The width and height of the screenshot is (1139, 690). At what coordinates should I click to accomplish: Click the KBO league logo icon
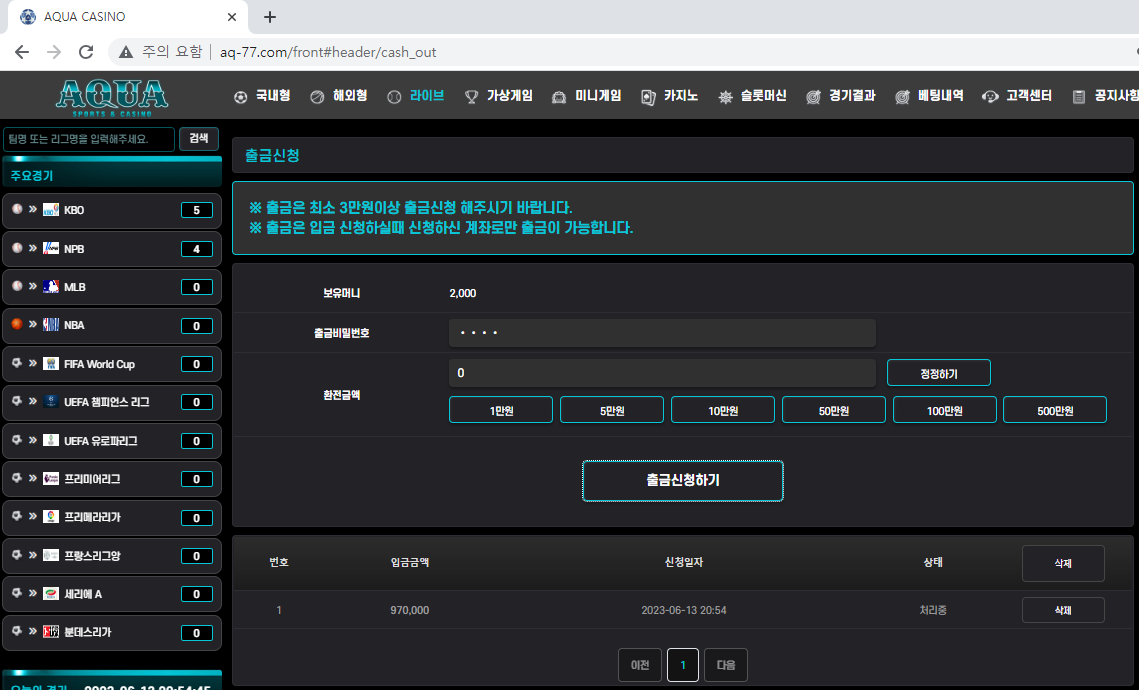point(51,210)
